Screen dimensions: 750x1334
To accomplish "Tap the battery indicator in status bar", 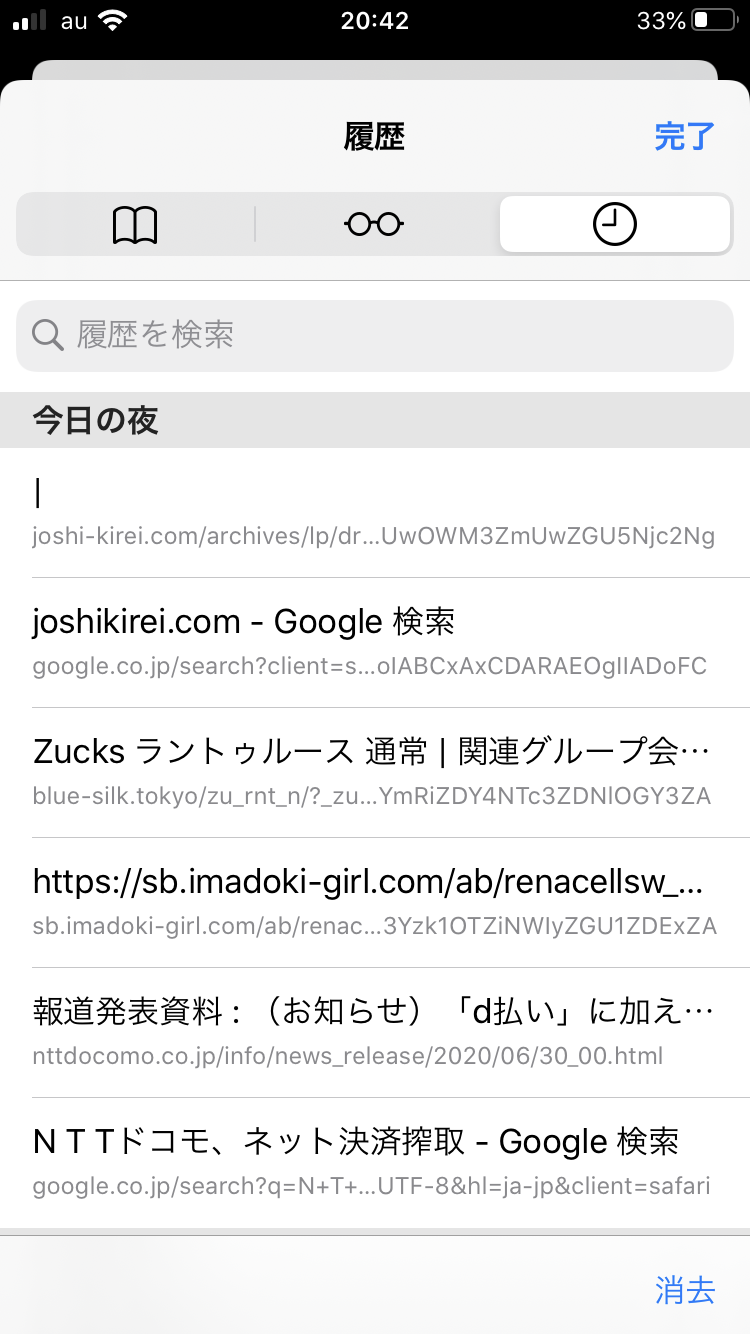I will (x=713, y=21).
